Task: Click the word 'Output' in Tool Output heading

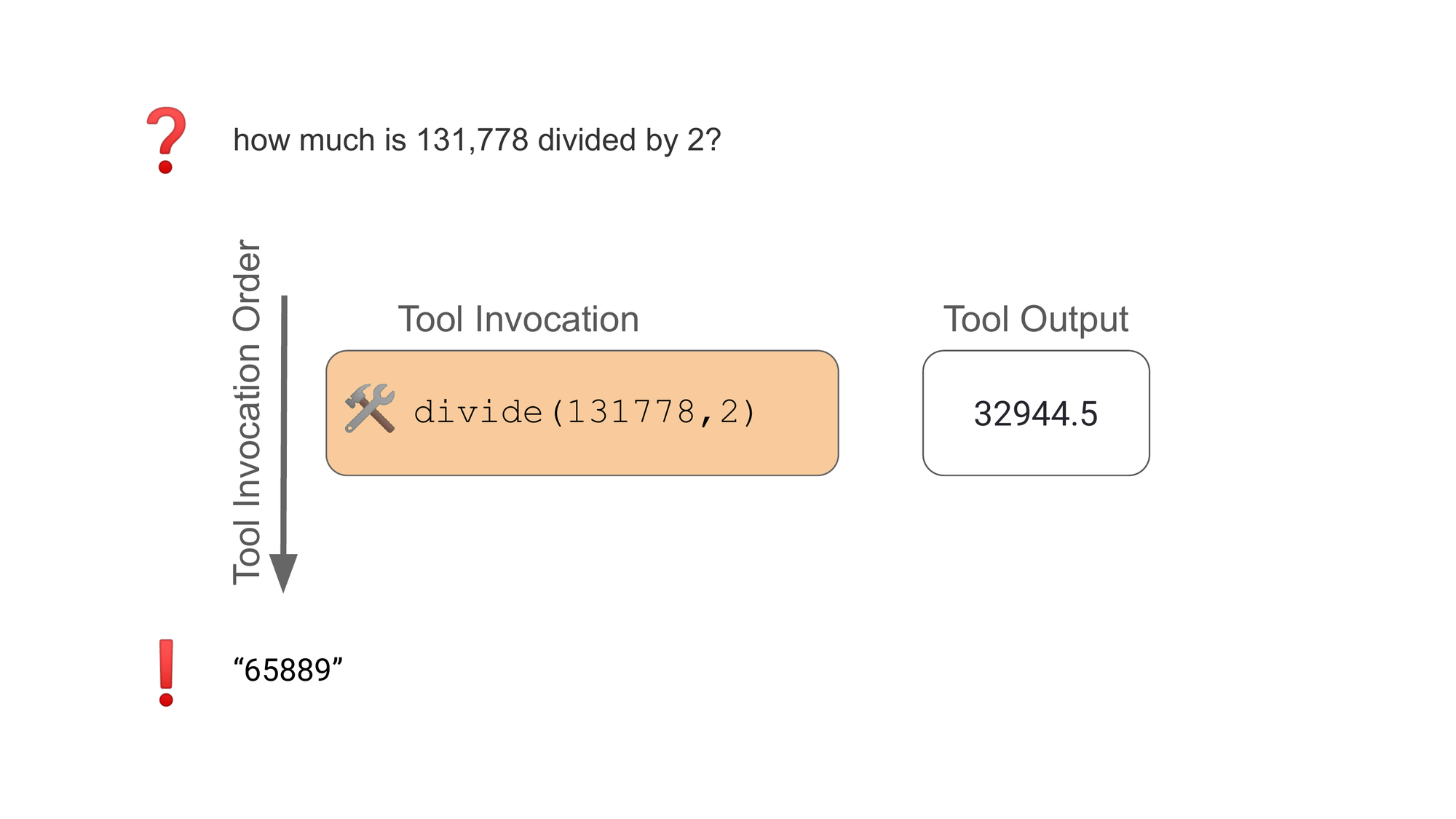Action: click(1074, 320)
